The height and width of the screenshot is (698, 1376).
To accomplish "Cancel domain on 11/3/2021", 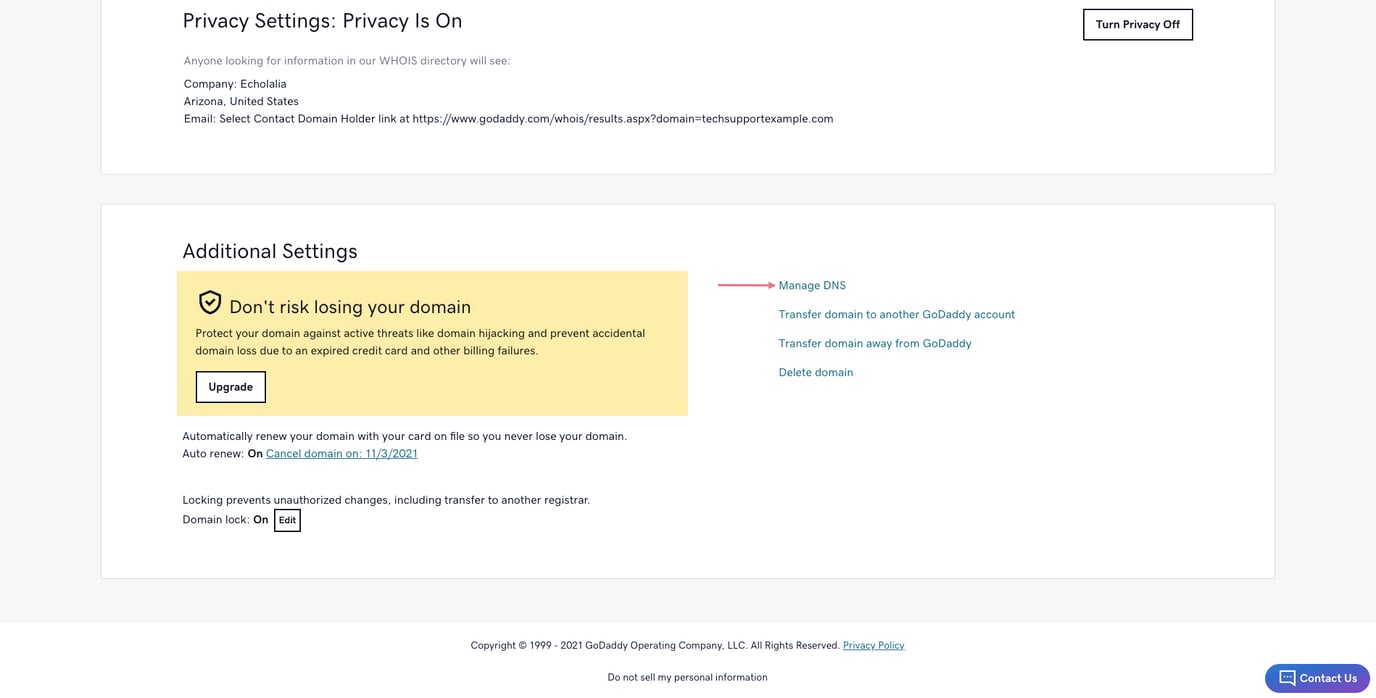I will tap(341, 452).
